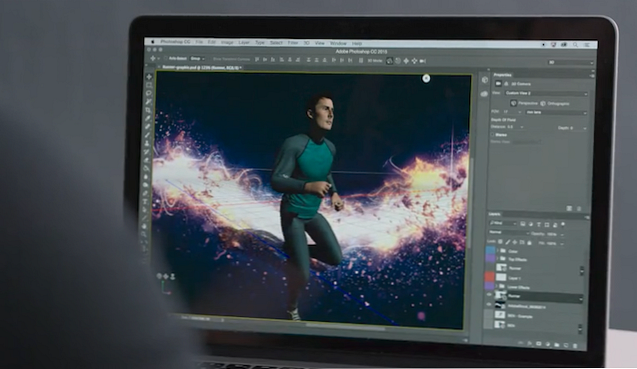Click the Perspective camera icon
Screen dimensions: 637x369
[x=514, y=103]
